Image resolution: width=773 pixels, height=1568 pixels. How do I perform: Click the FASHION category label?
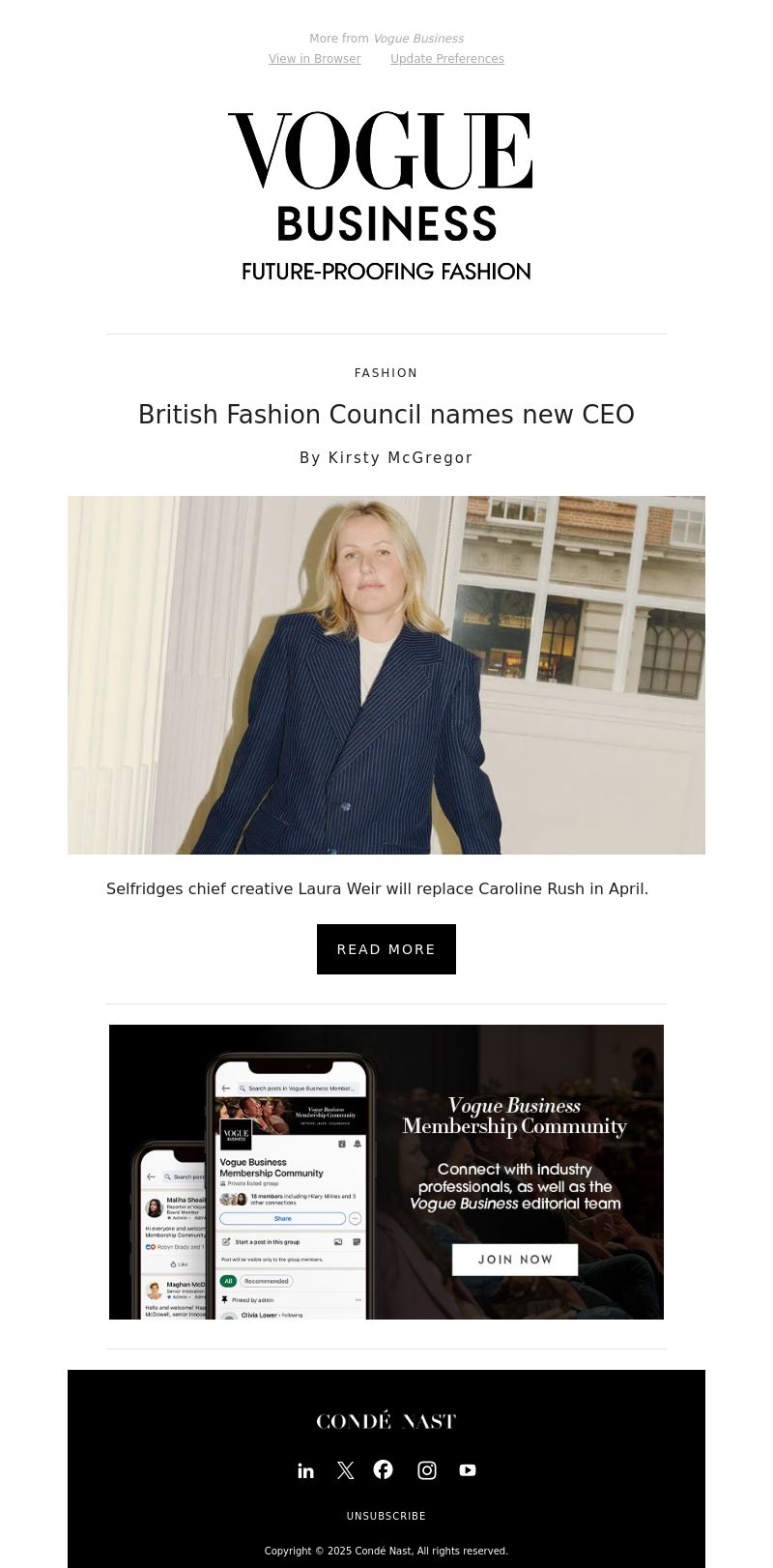coord(386,373)
